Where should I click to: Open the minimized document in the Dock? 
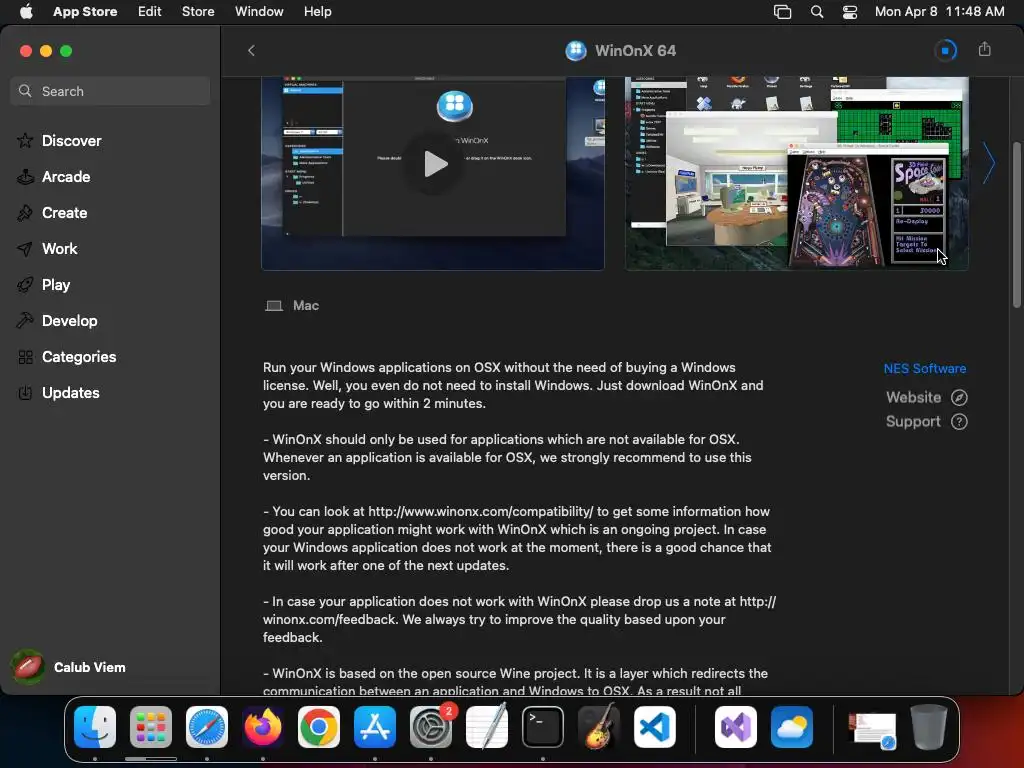pos(872,729)
